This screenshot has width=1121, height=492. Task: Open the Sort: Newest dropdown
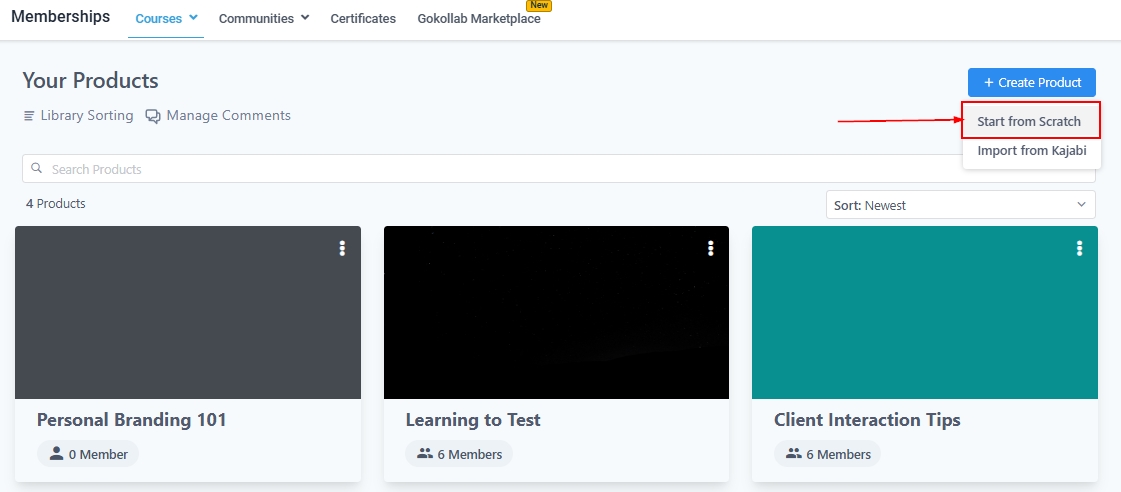tap(960, 205)
